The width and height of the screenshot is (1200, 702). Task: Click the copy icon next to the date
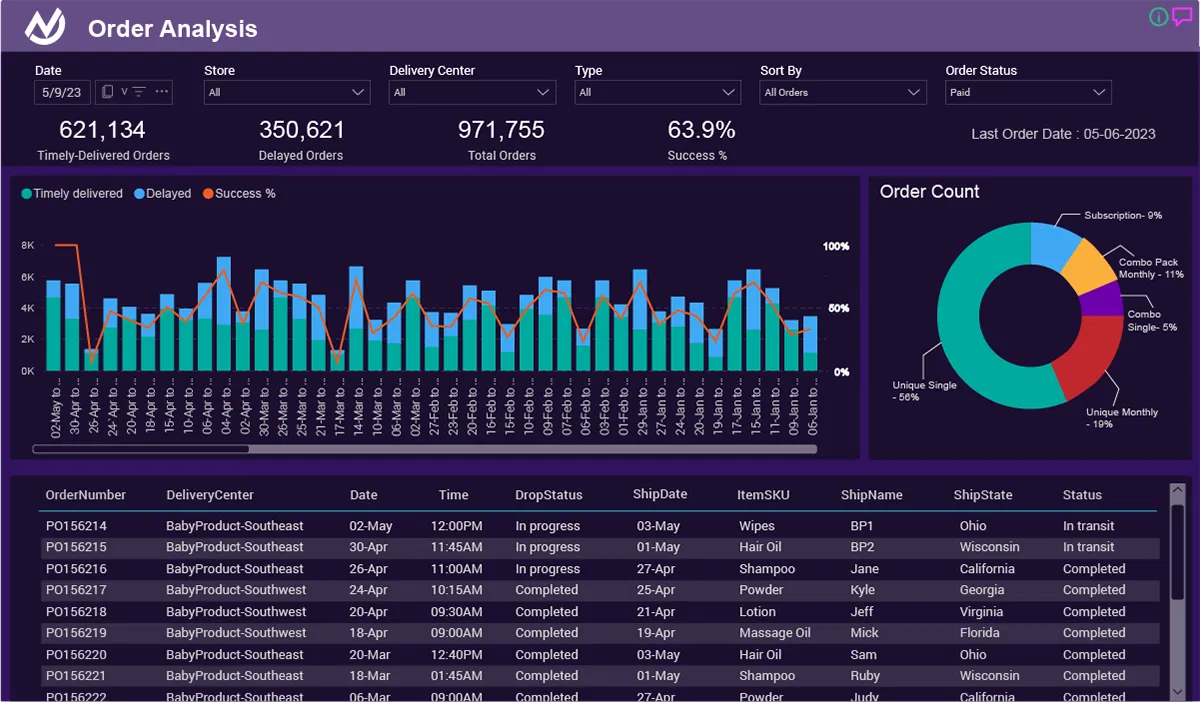point(108,92)
